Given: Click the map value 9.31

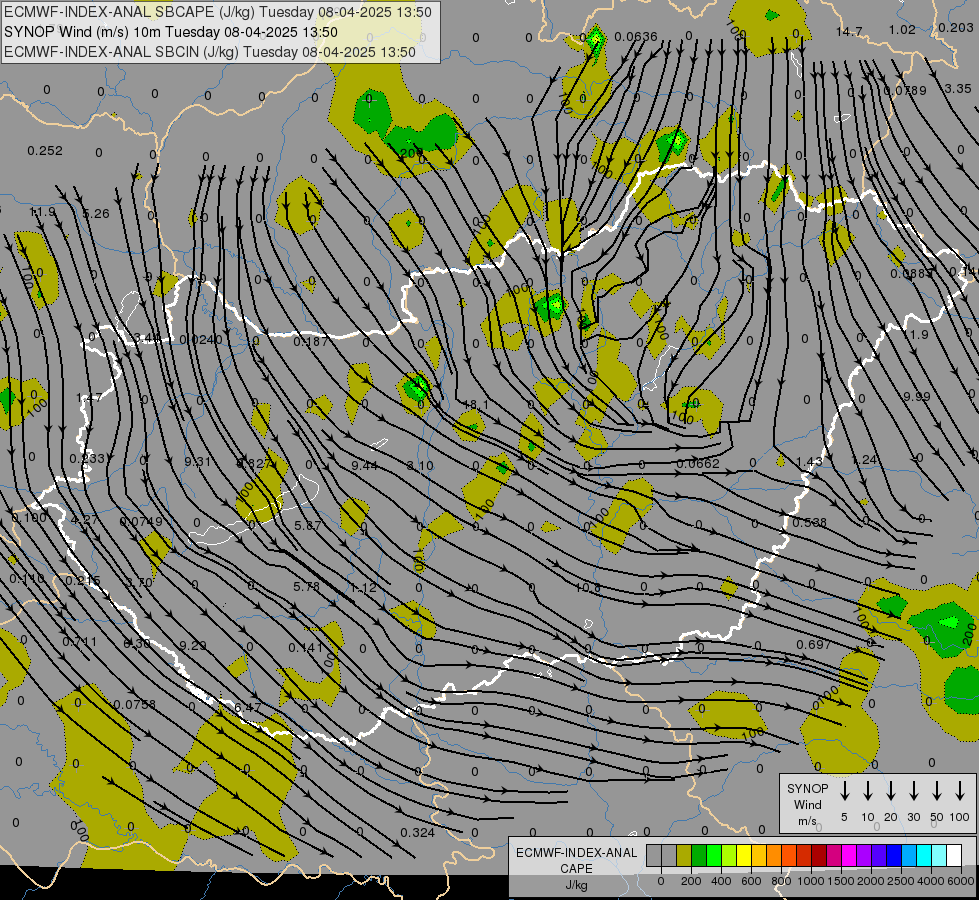Looking at the screenshot, I should 197,462.
